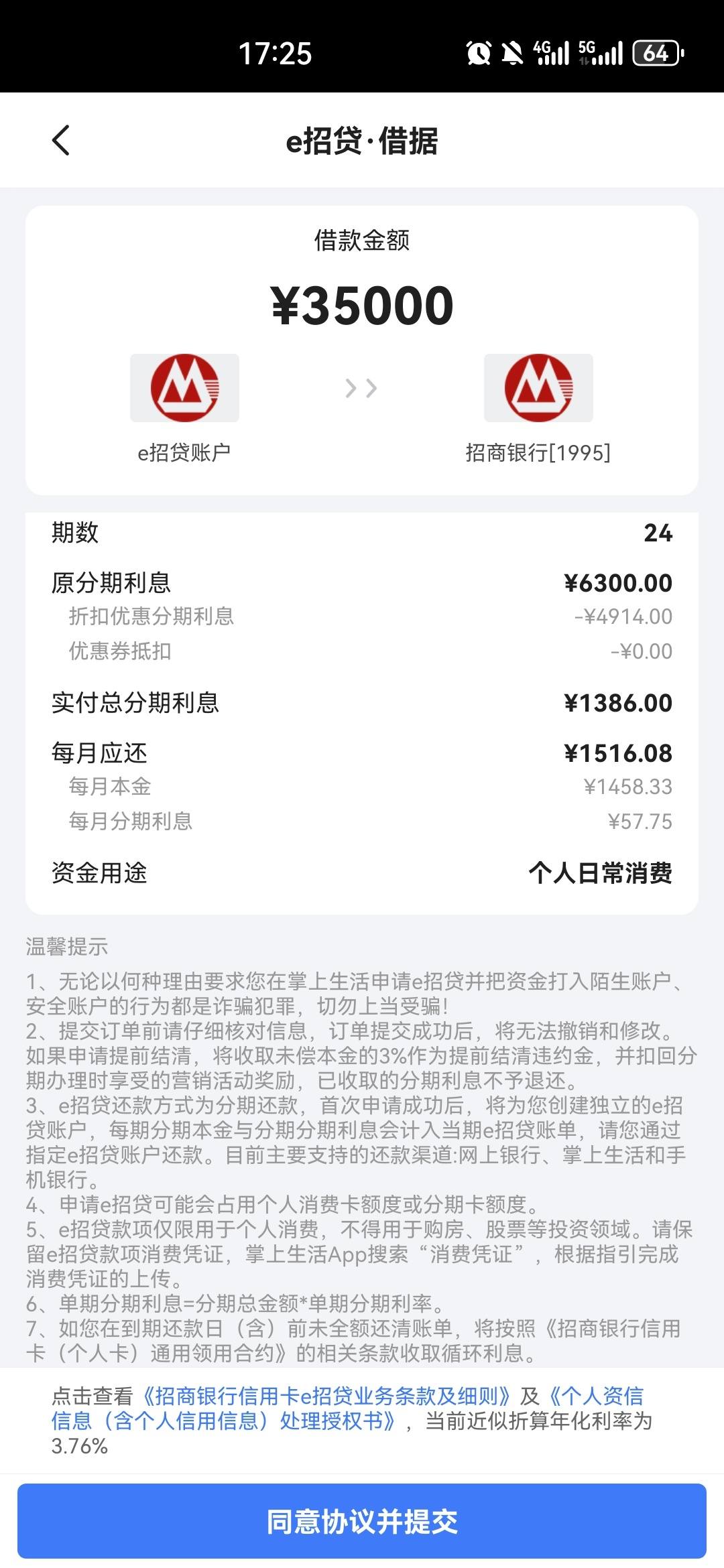Tap the 每月应还 ¥1516.08 row
Viewport: 724px width, 1568px height.
[362, 753]
